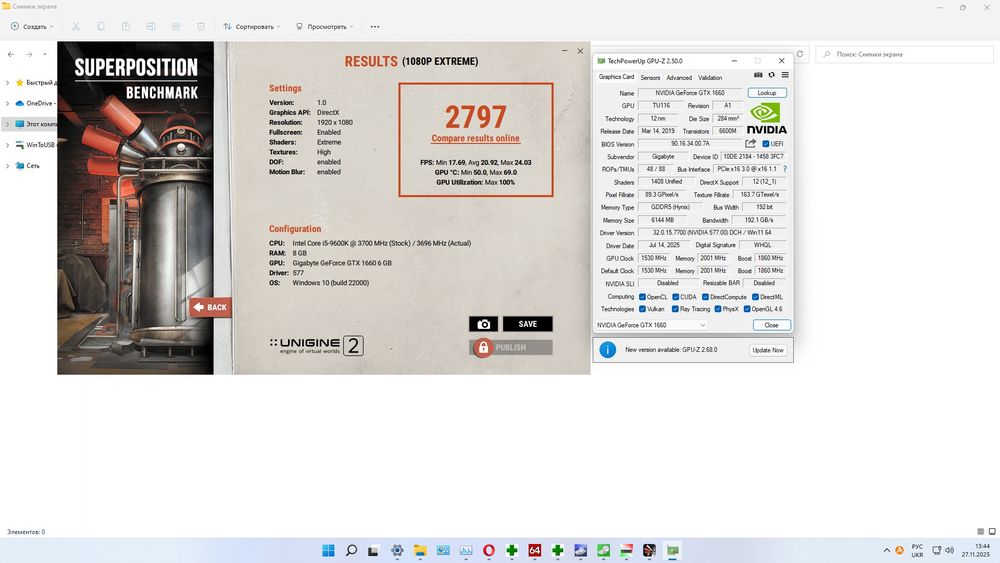Toggle the PhysX checkbox
The image size is (1000, 563).
click(x=717, y=309)
